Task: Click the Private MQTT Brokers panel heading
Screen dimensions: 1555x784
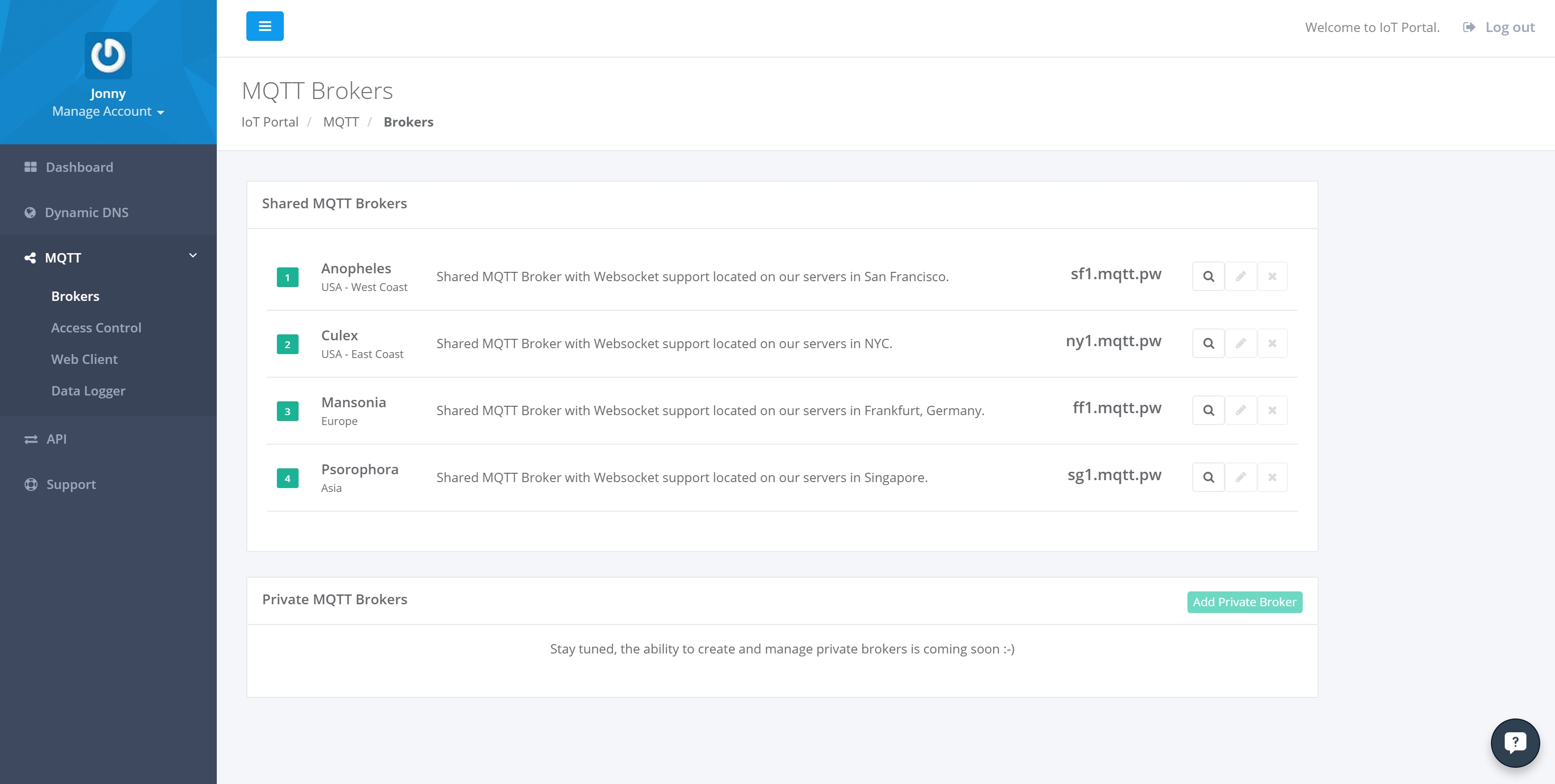Action: (x=335, y=599)
